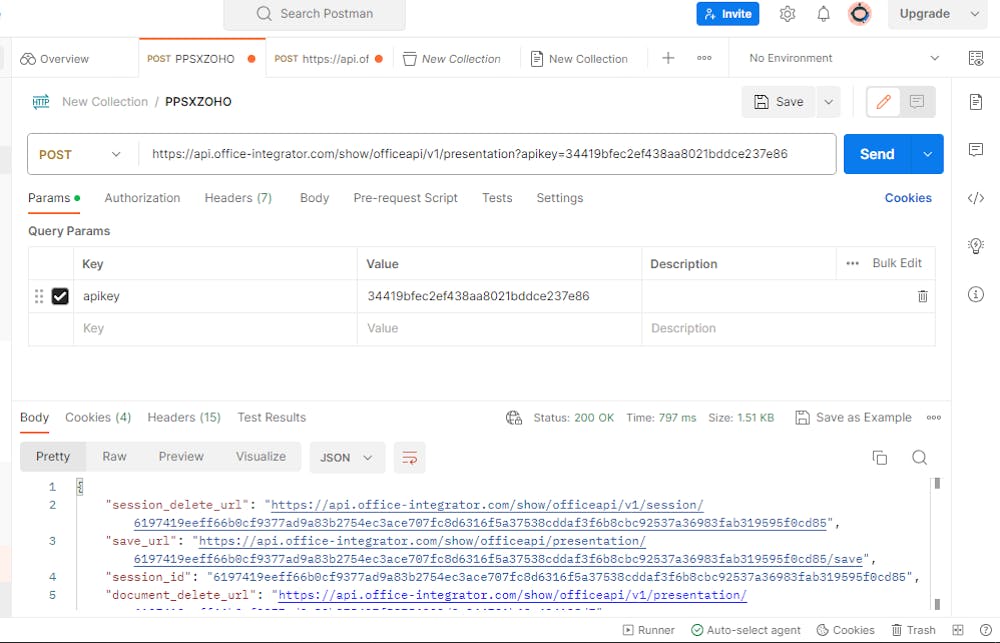This screenshot has width=1000, height=643.
Task: Toggle Auto-select agent in the status bar
Action: coord(746,630)
